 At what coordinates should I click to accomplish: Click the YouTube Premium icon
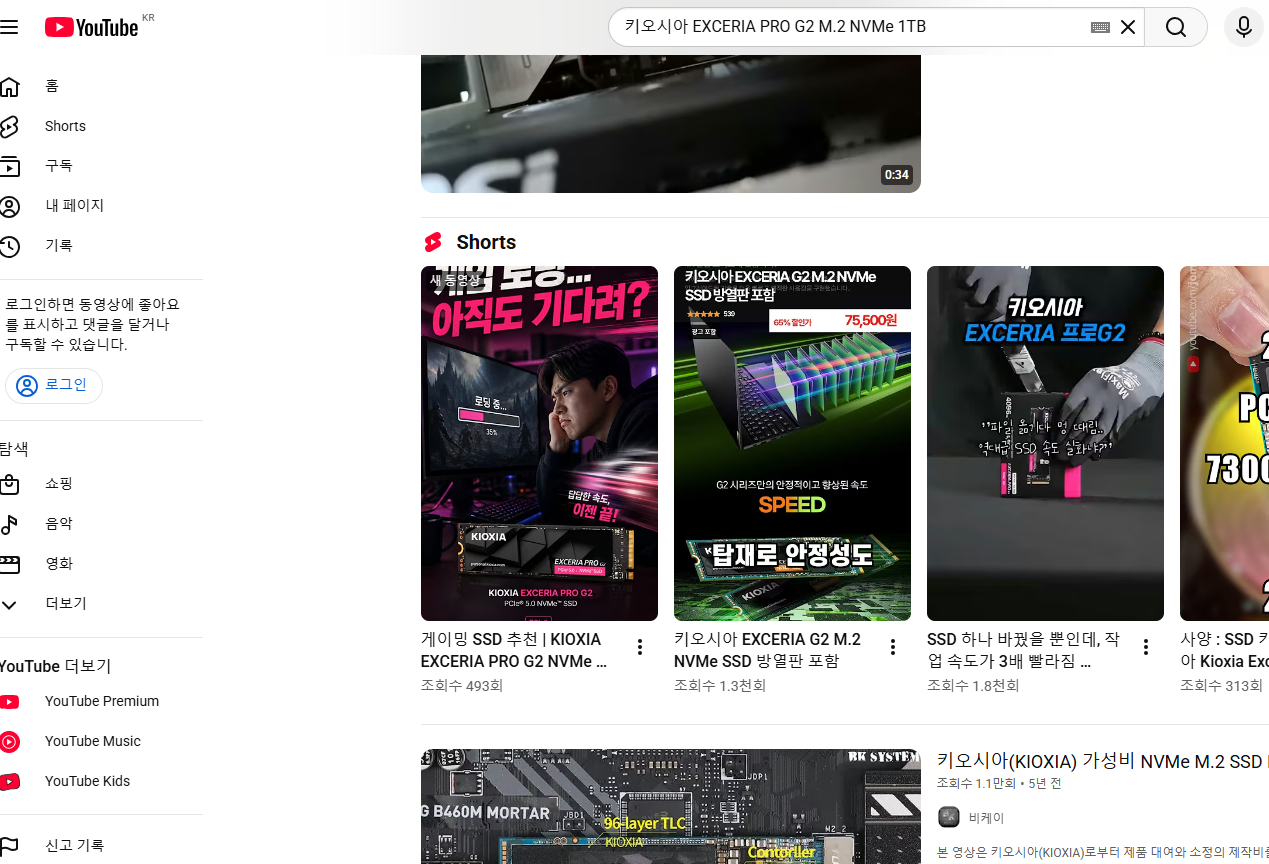click(9, 702)
